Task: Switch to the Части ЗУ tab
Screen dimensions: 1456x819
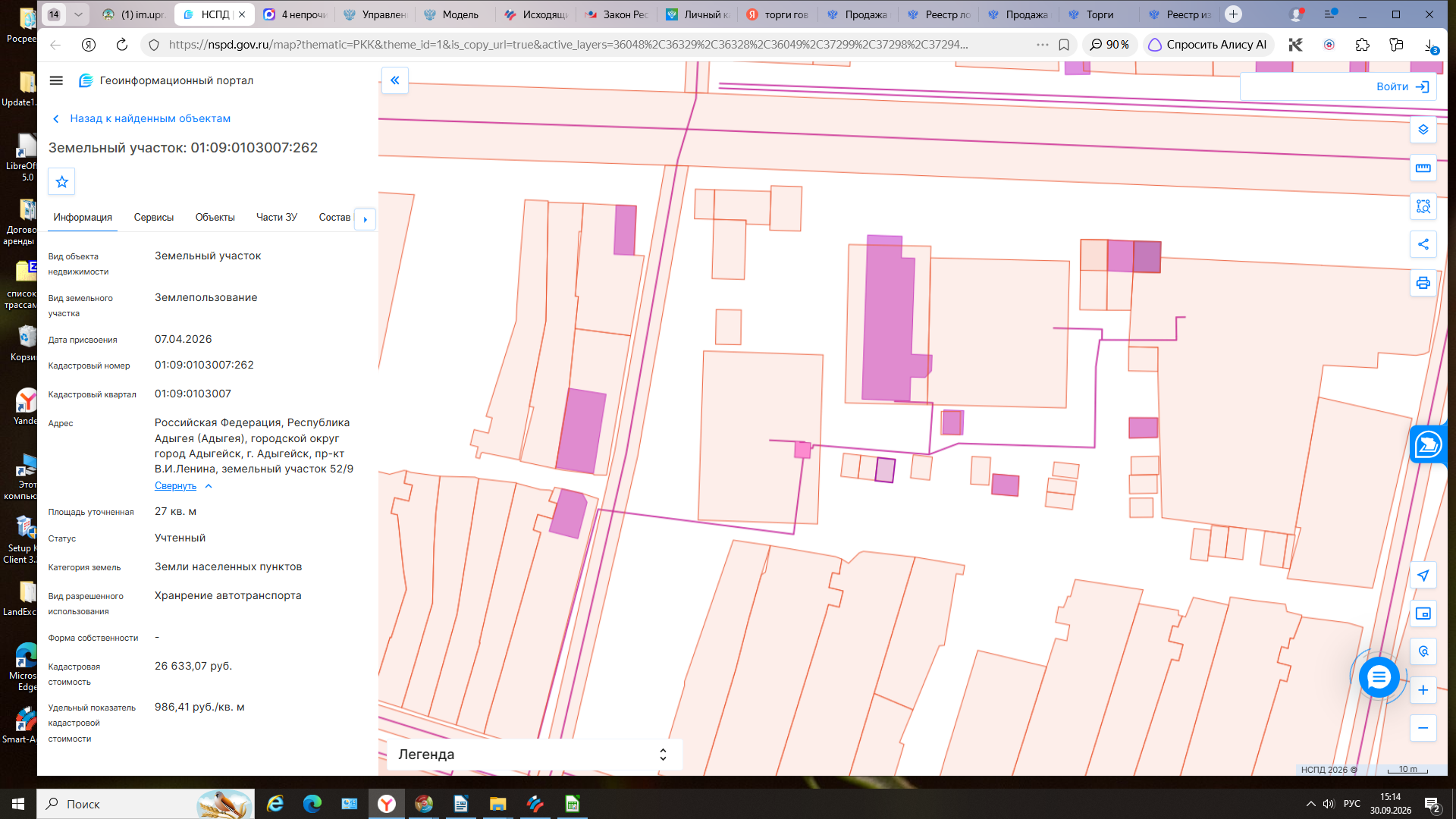Action: tap(277, 218)
